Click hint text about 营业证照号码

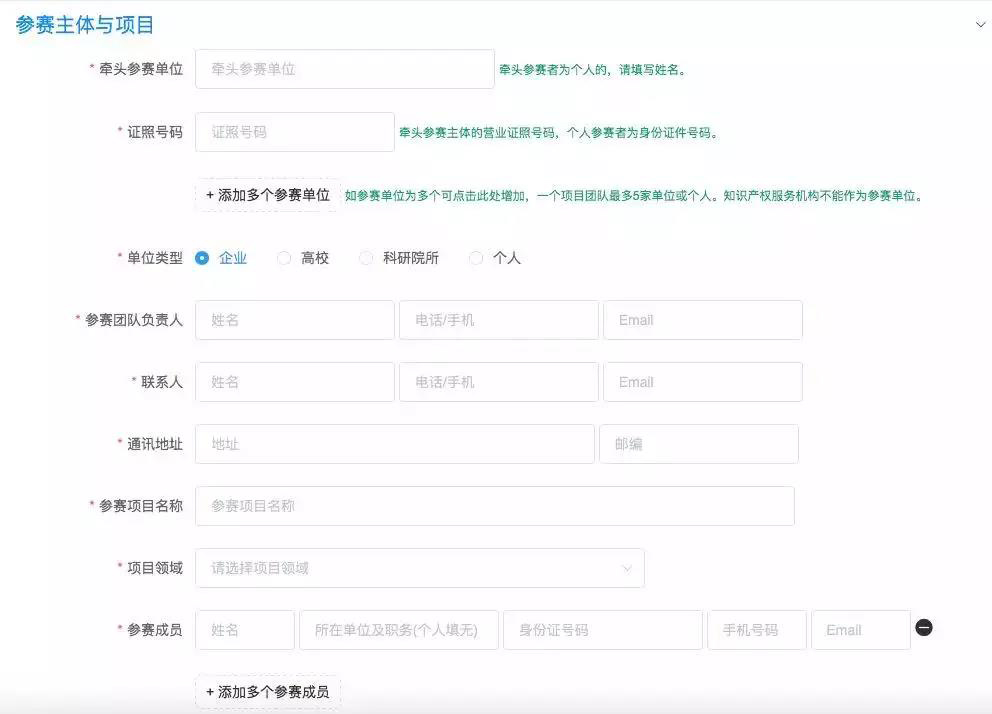point(559,133)
